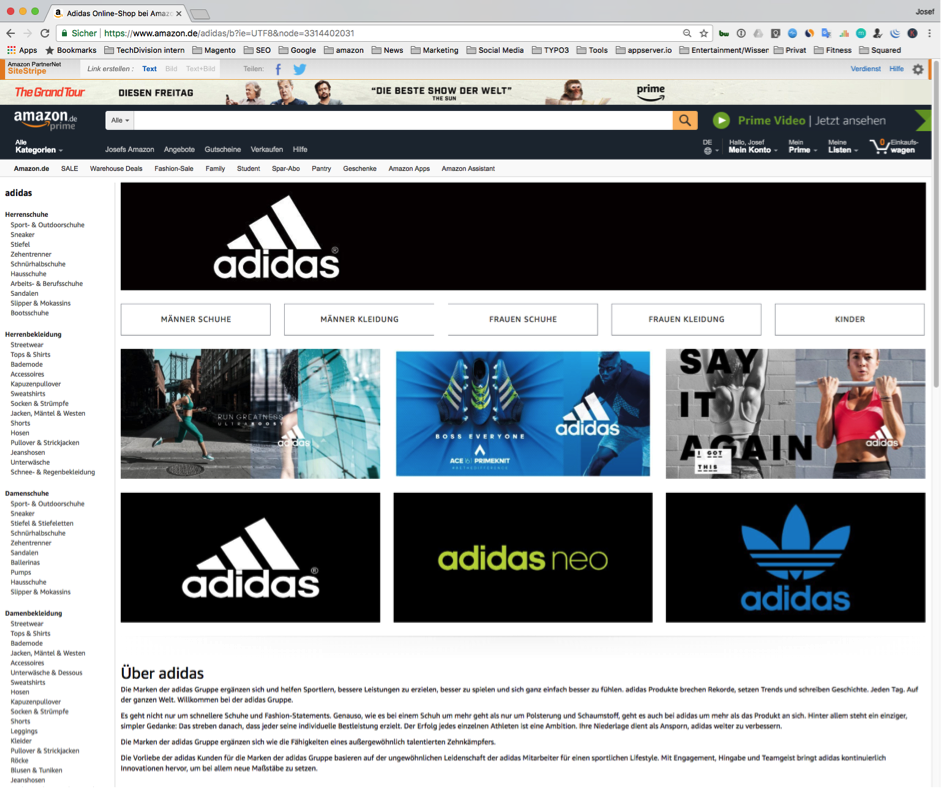The width and height of the screenshot is (941, 788).
Task: Select Angebote in the navigation bar
Action: 179,149
